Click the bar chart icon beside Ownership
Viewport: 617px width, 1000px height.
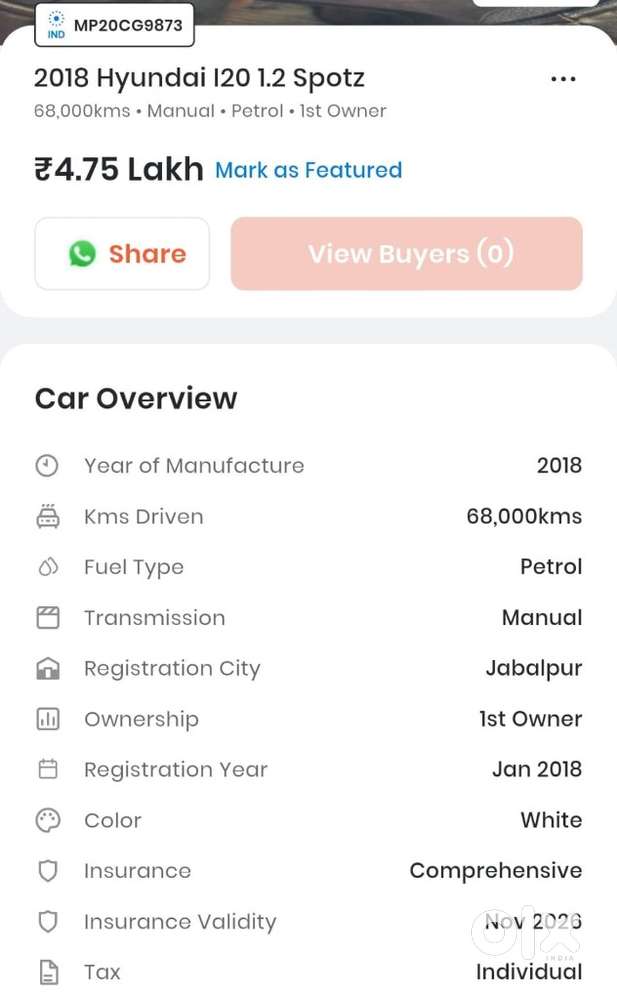[47, 718]
